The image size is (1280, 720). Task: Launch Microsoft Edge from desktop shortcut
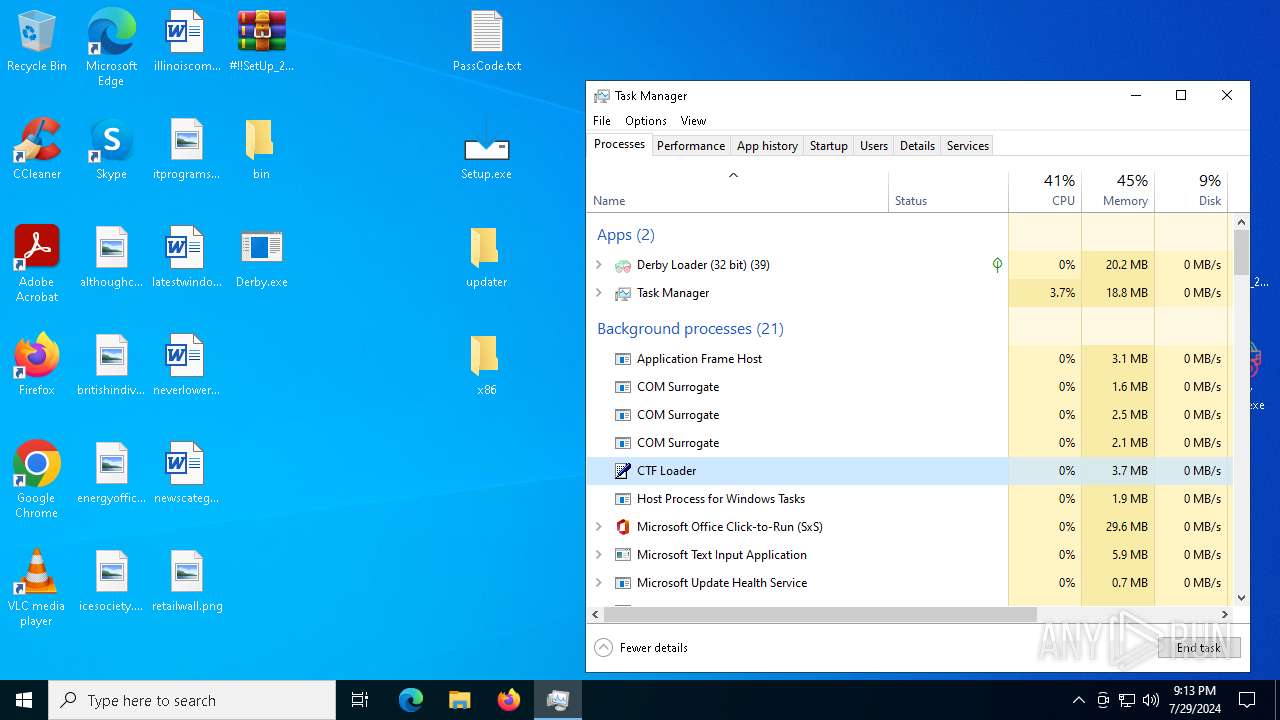click(x=111, y=47)
